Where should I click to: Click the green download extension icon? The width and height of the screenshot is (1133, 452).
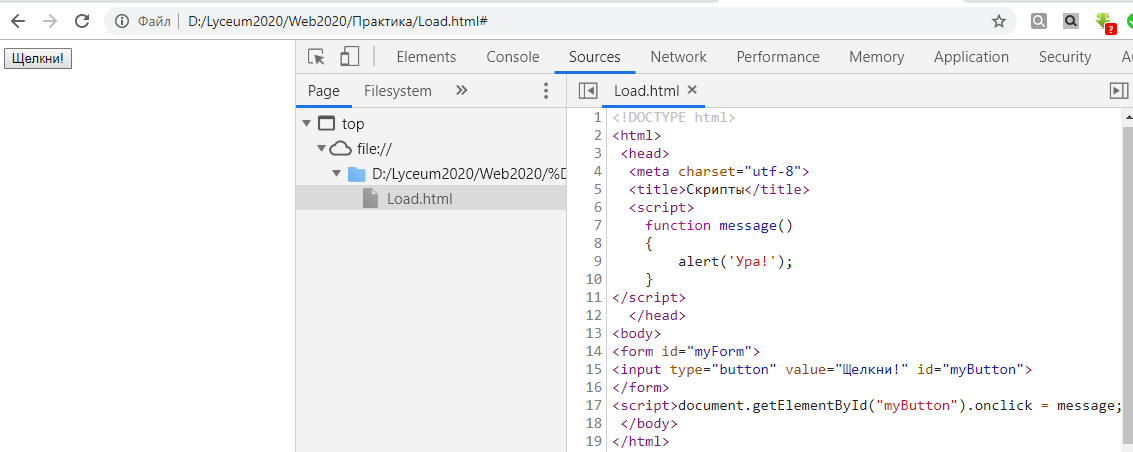[1103, 21]
